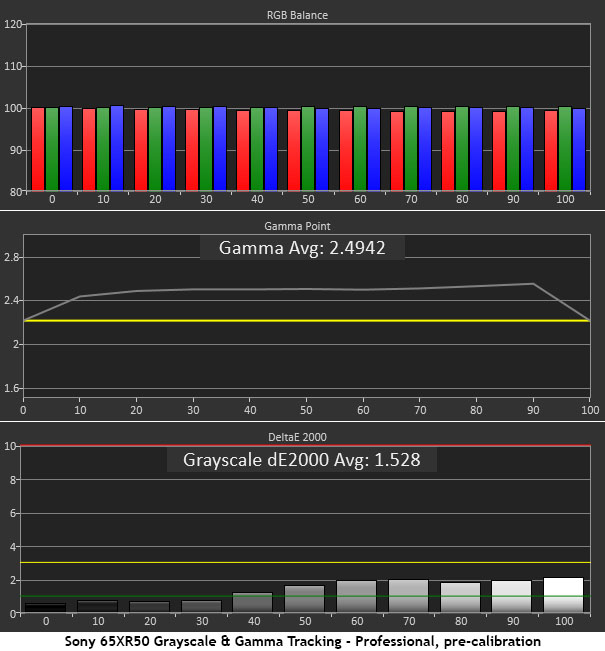Click the 100 label on DeltaE x-axis
605x651 pixels.
[x=564, y=621]
